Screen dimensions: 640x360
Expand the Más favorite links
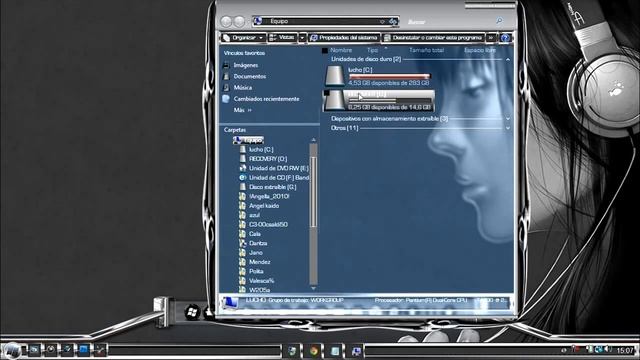[242, 110]
